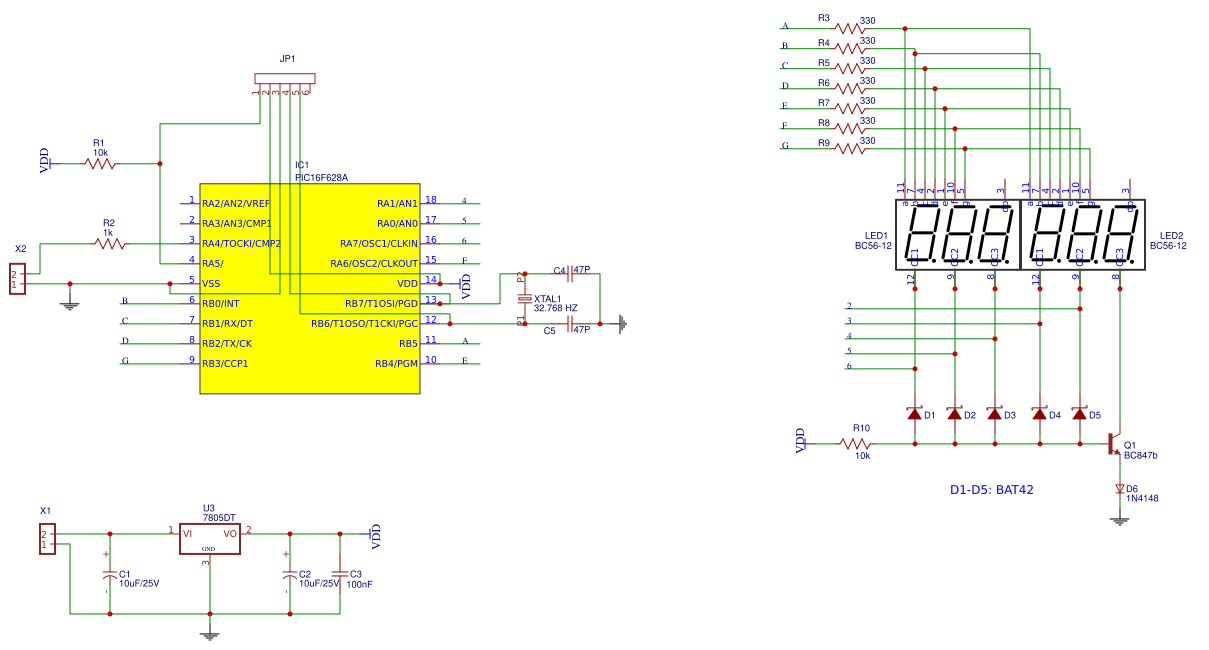Select crystal XTAL1 labeled 32.768 HZ
This screenshot has height=650, width=1209.
pos(524,298)
